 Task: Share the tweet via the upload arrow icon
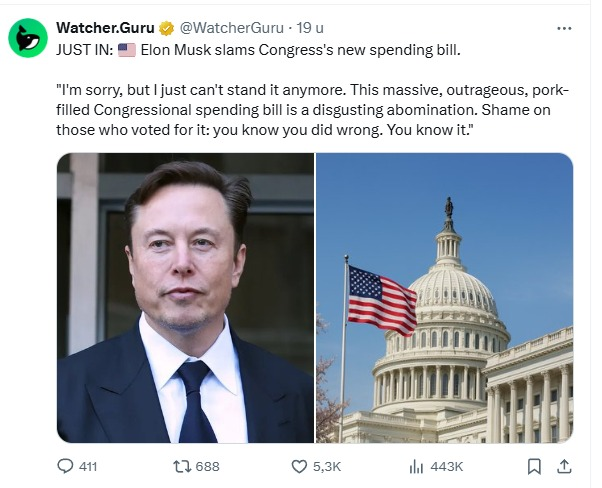(563, 466)
